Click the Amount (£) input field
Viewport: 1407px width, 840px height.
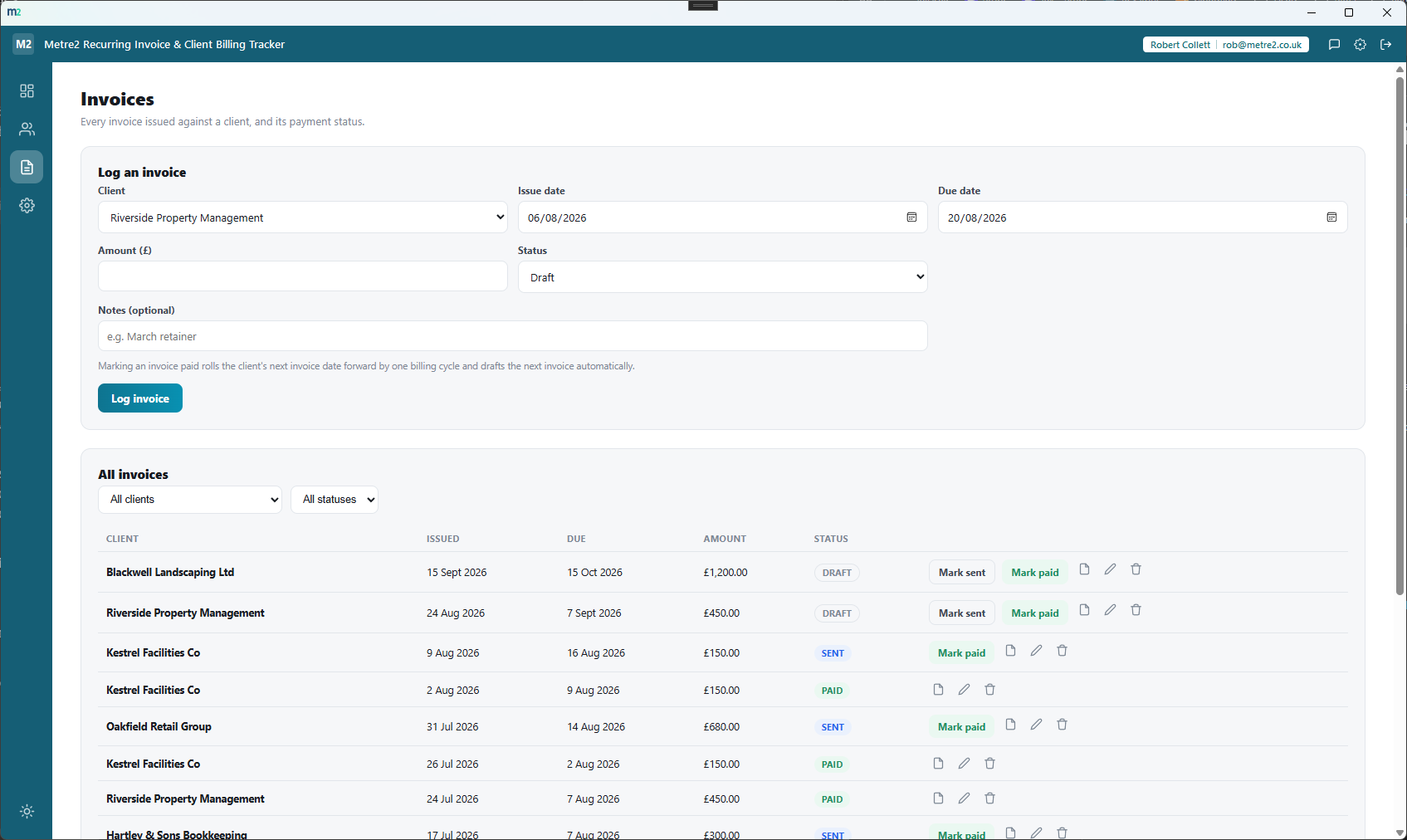click(x=303, y=276)
